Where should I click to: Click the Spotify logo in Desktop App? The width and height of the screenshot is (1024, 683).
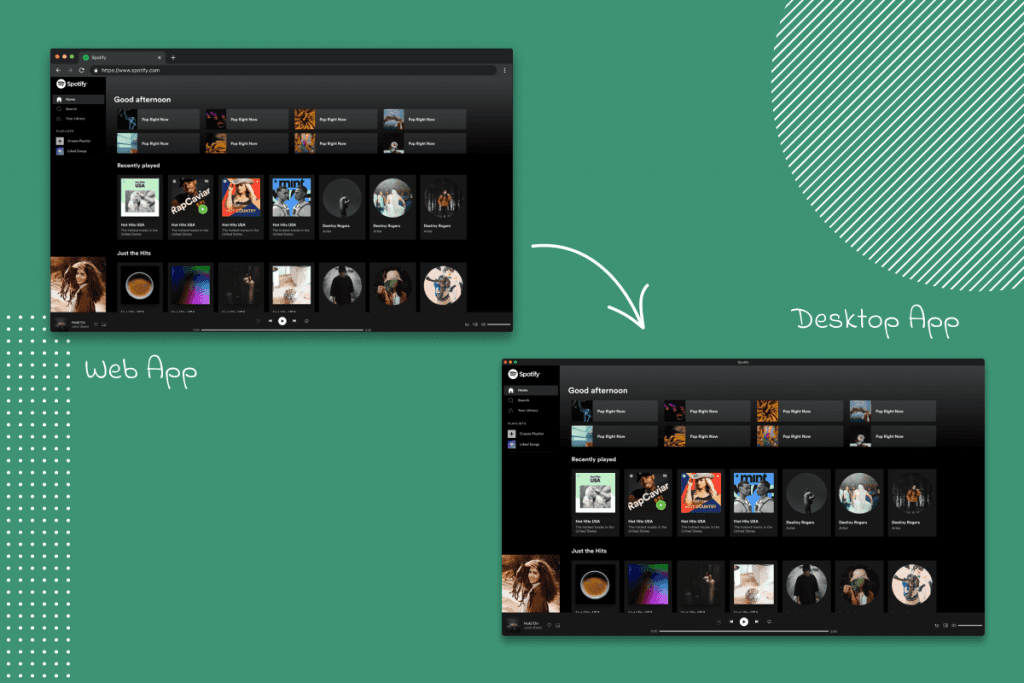tap(524, 374)
